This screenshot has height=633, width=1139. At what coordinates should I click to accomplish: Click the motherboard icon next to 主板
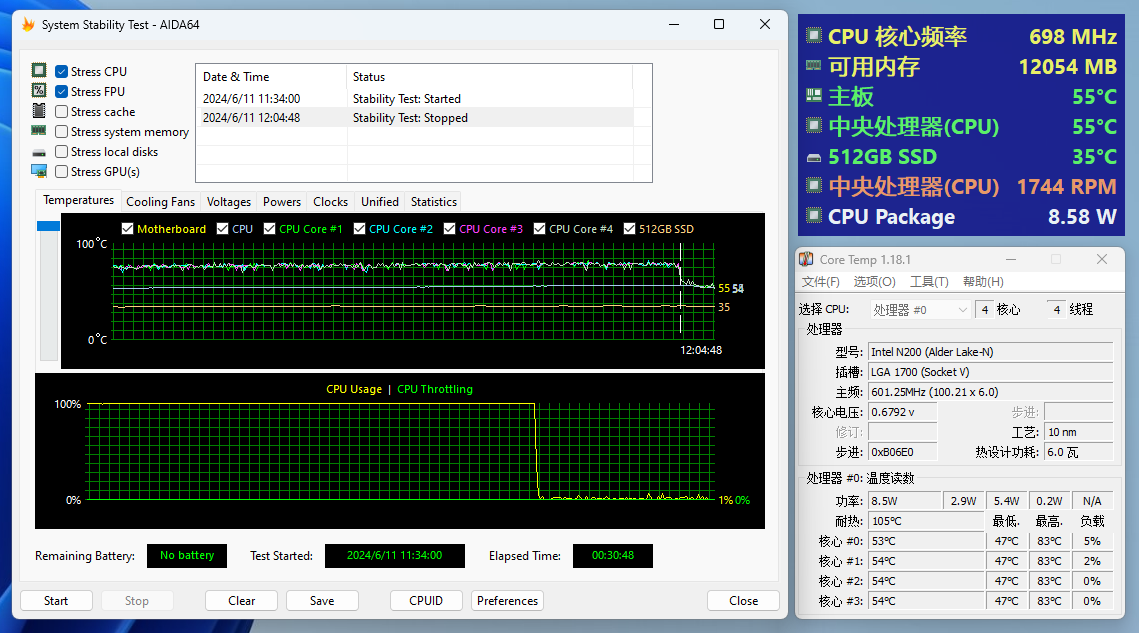(814, 95)
